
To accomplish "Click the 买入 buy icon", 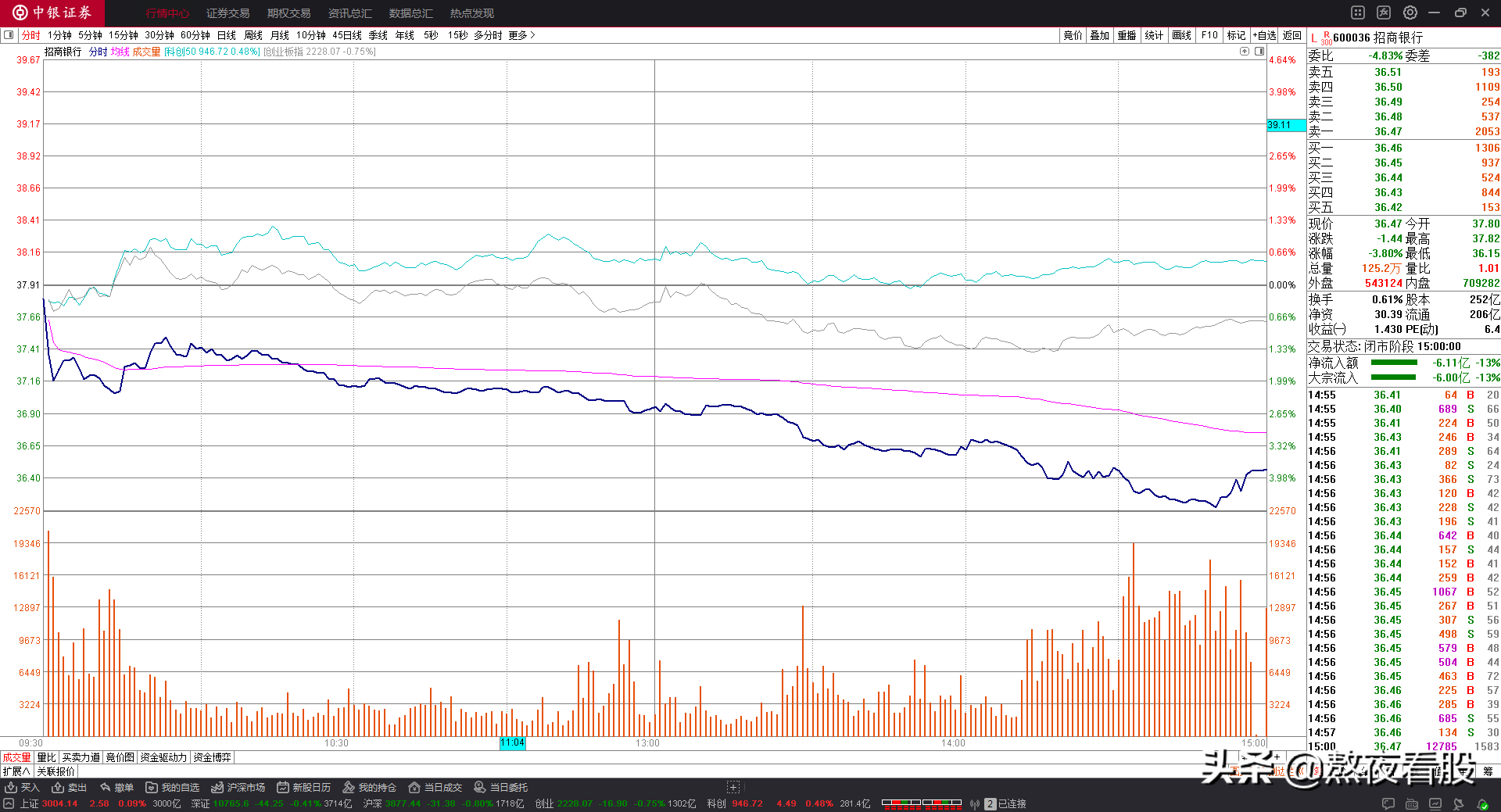I will click(x=11, y=787).
